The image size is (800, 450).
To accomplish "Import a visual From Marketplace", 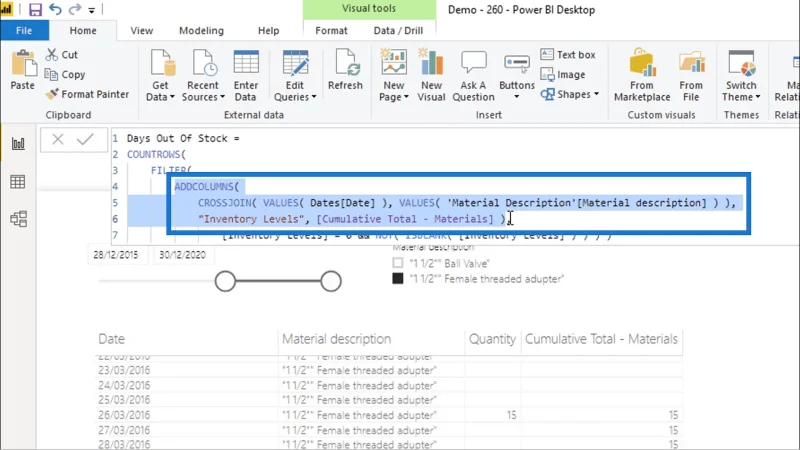I will tap(642, 76).
